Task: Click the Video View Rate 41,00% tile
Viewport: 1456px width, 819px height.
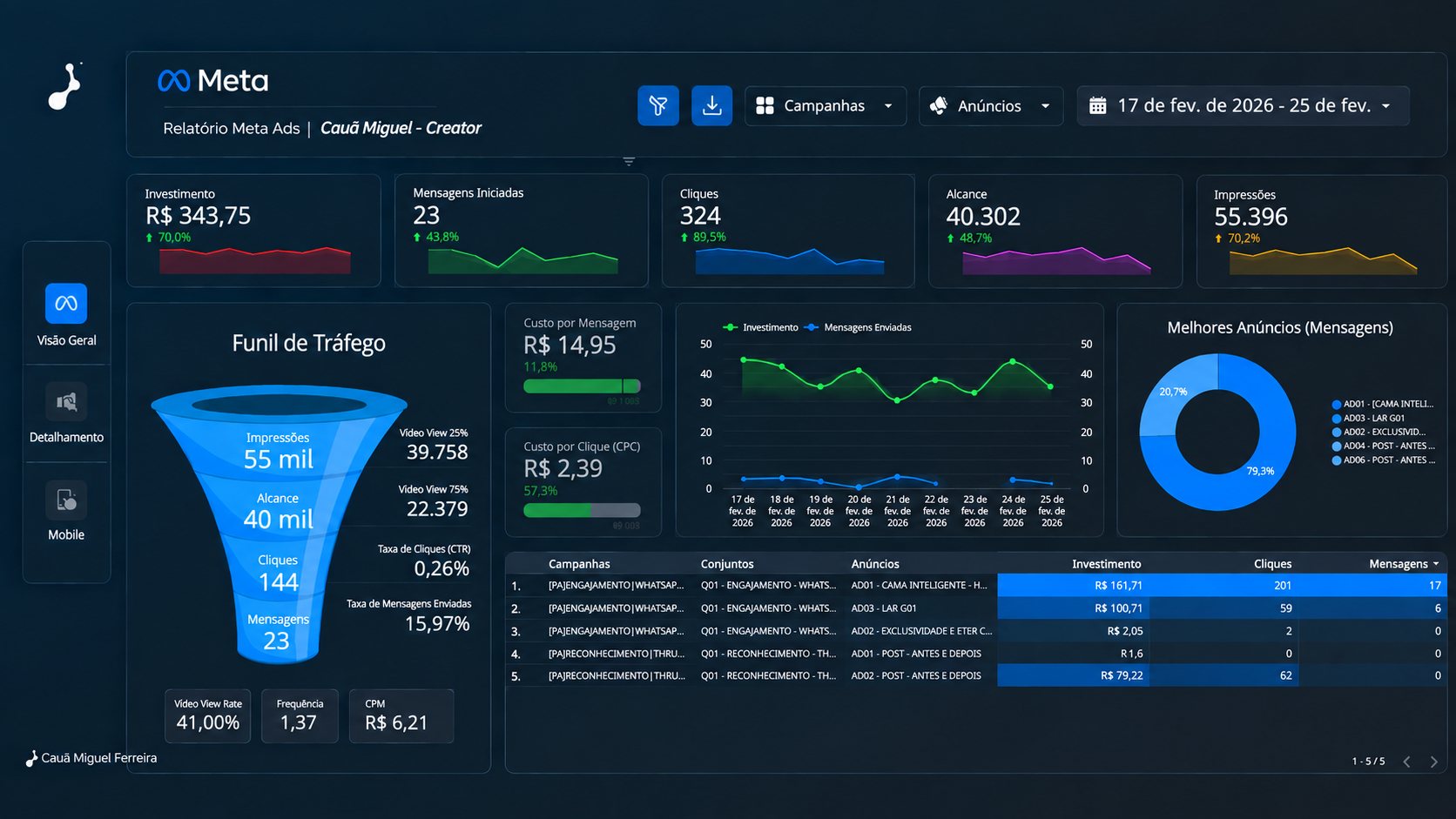Action: (208, 716)
